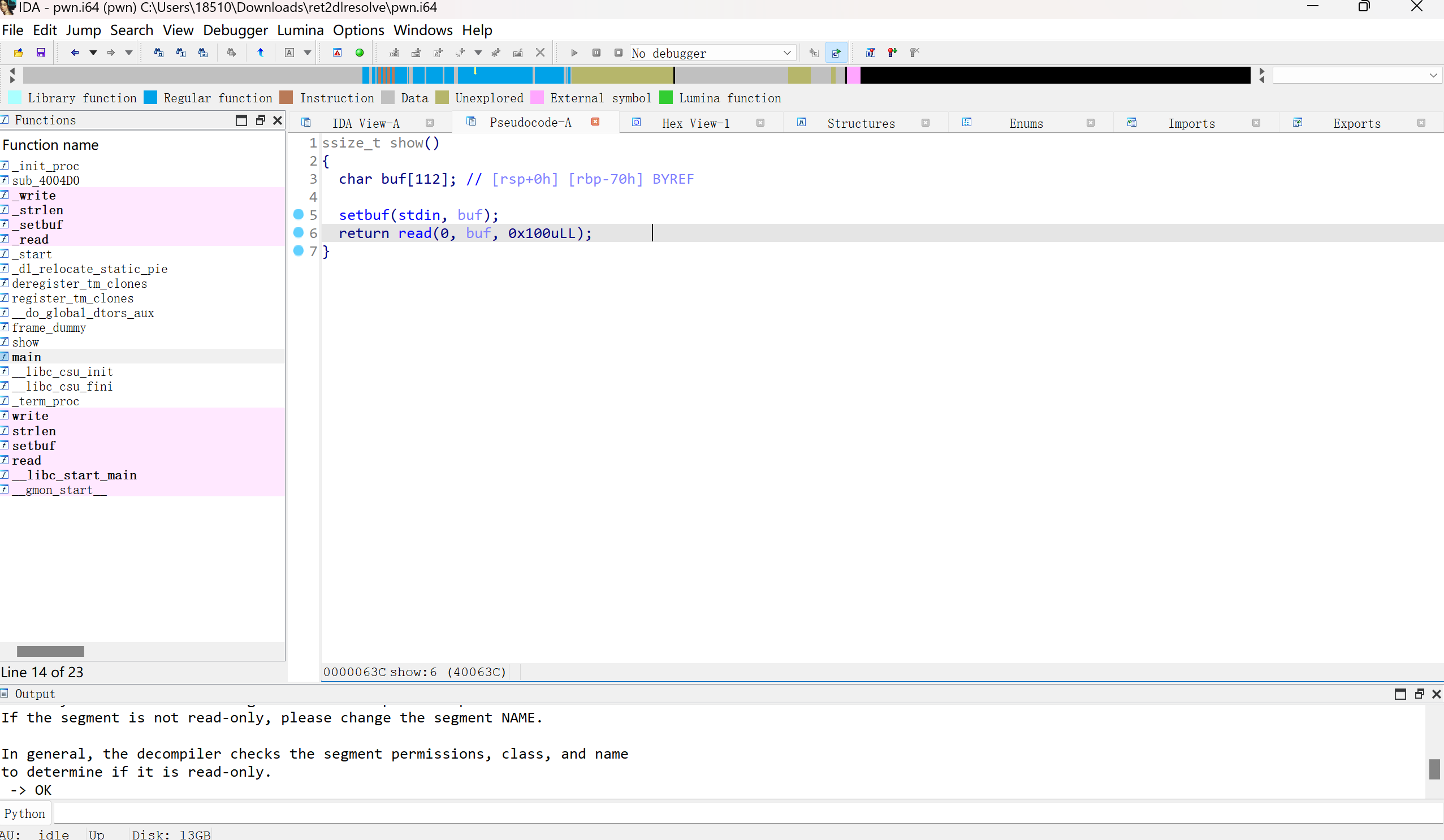
Task: Click the binoculars text search icon
Action: coord(181,53)
